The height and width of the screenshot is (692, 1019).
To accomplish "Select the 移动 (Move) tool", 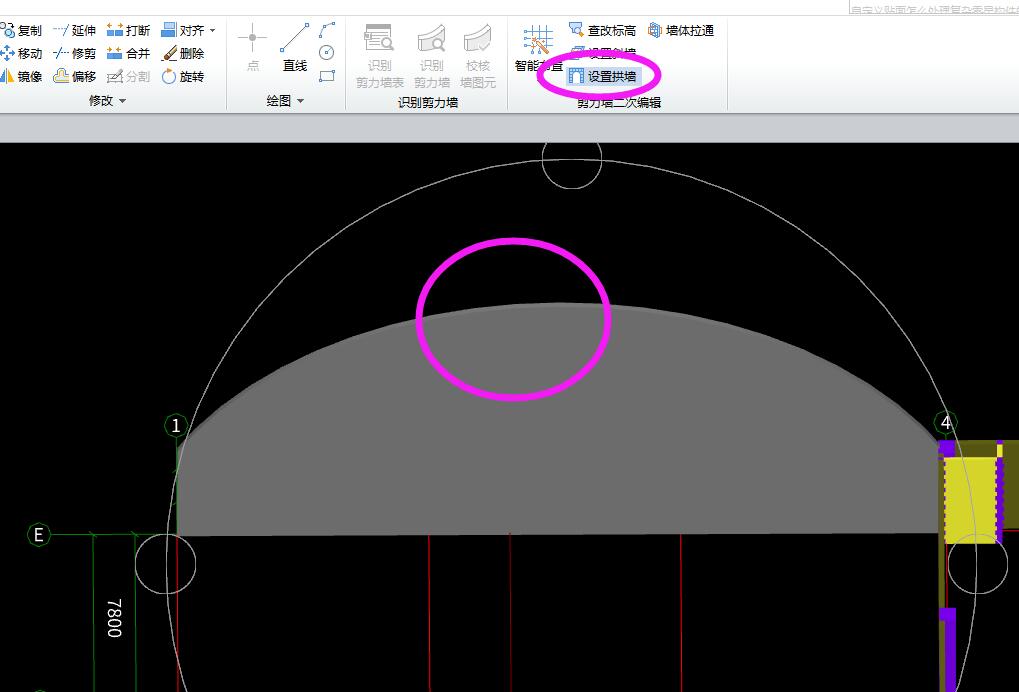I will pos(21,53).
